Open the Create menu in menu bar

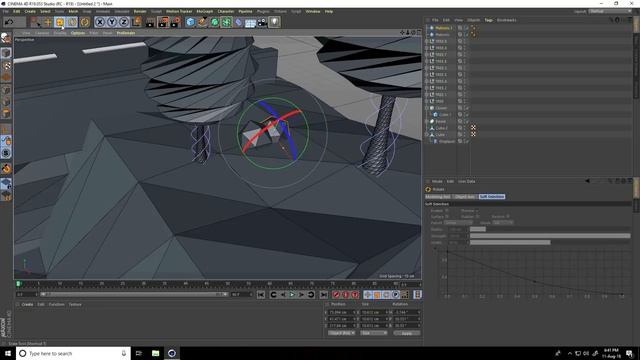30,11
